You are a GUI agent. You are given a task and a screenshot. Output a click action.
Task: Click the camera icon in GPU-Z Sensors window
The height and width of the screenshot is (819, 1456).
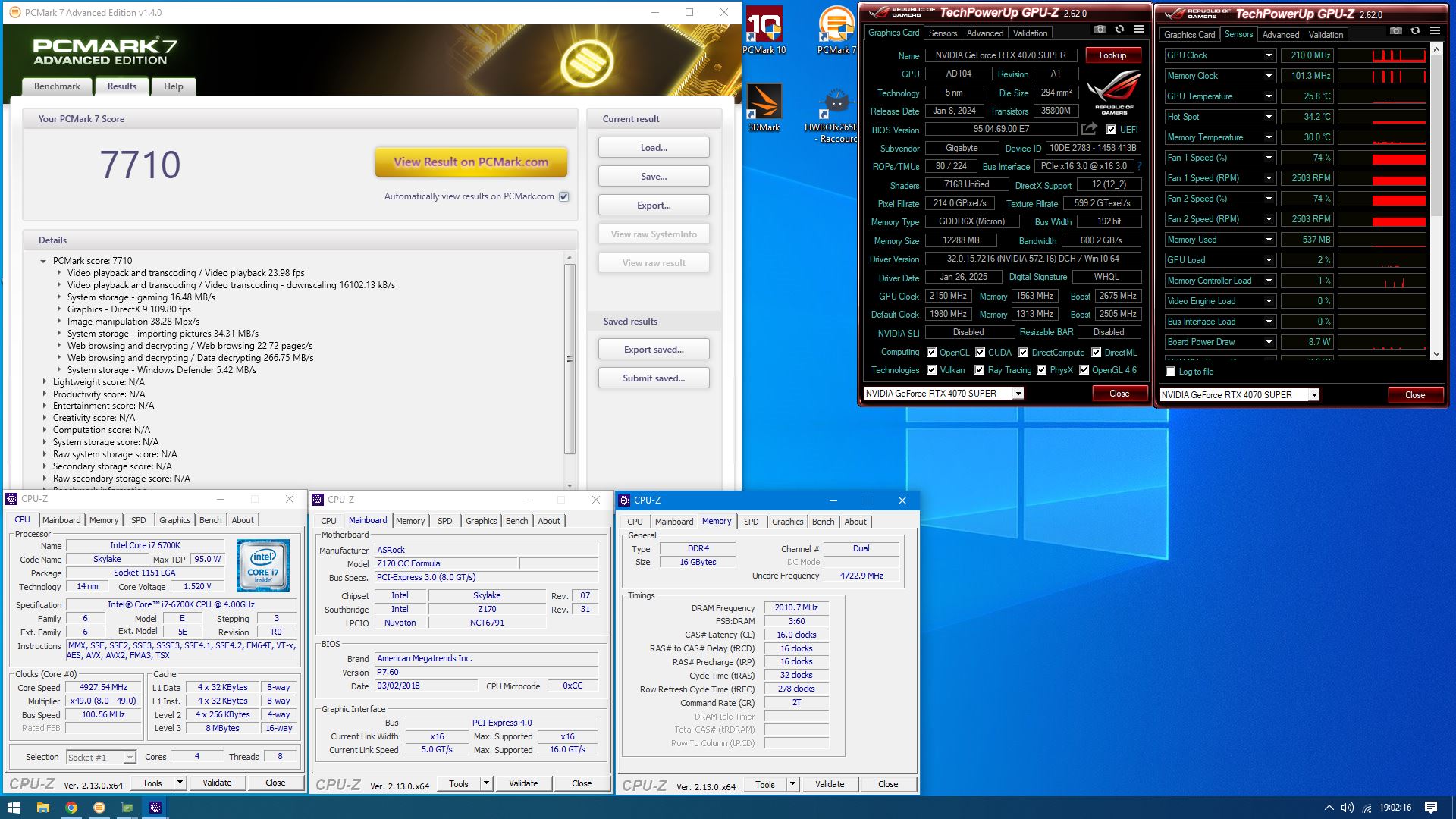tap(1395, 31)
